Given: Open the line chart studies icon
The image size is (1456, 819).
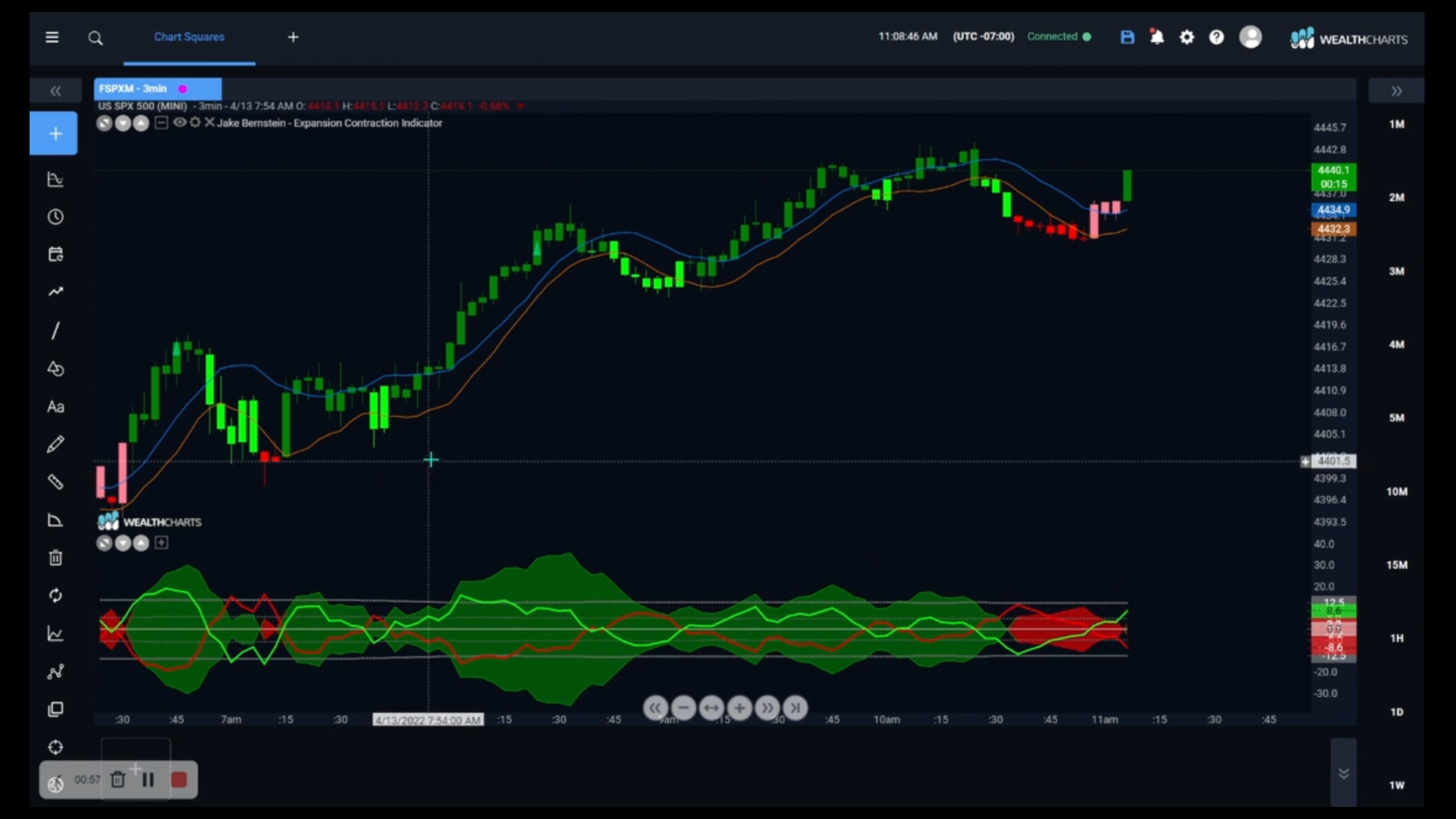Looking at the screenshot, I should (x=55, y=634).
